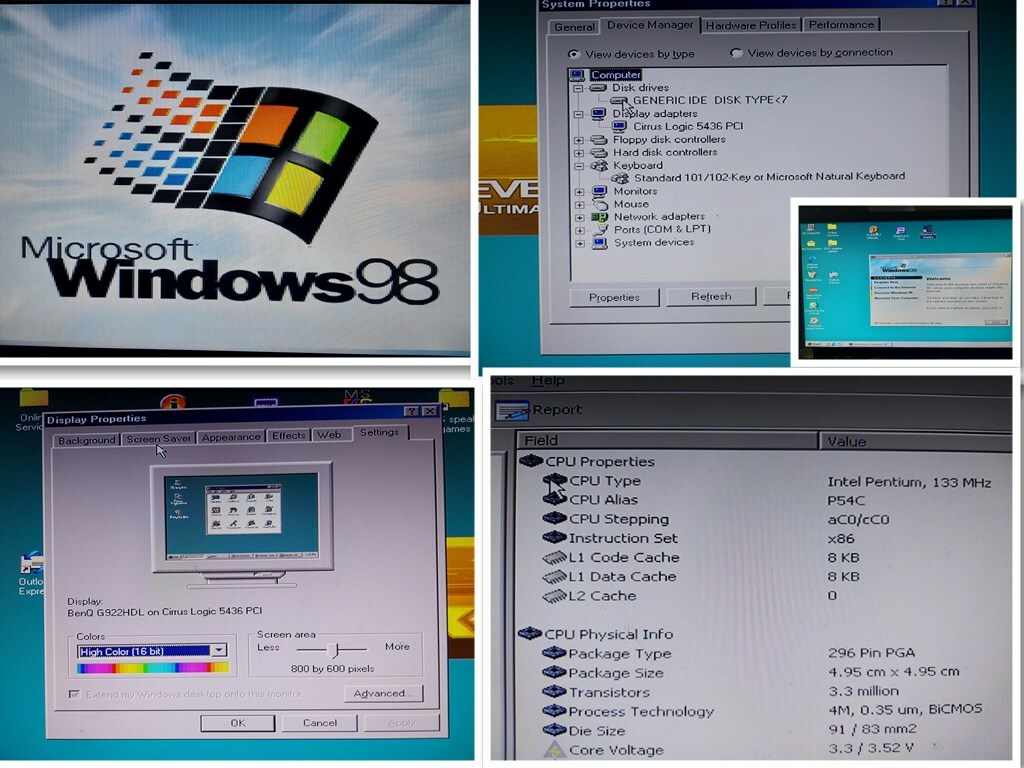Click the Network adapters card icon
The width and height of the screenshot is (1024, 768).
point(600,216)
